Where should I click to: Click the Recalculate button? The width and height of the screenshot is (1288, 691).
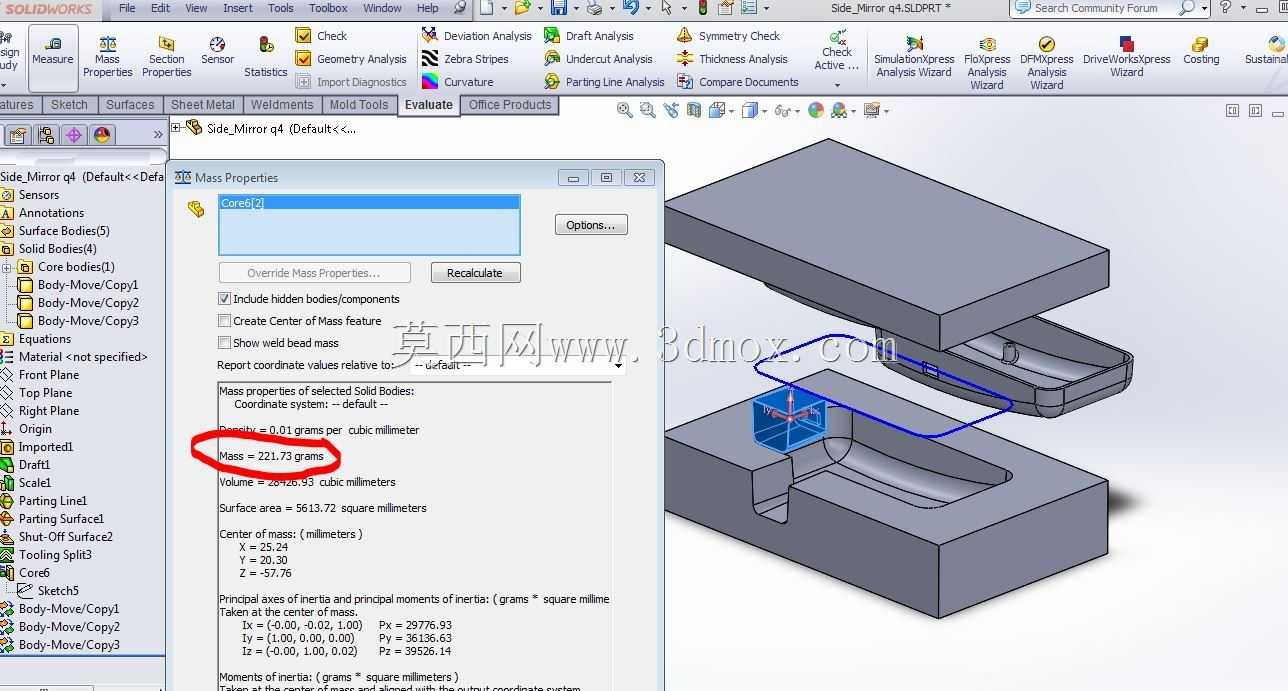click(x=475, y=273)
